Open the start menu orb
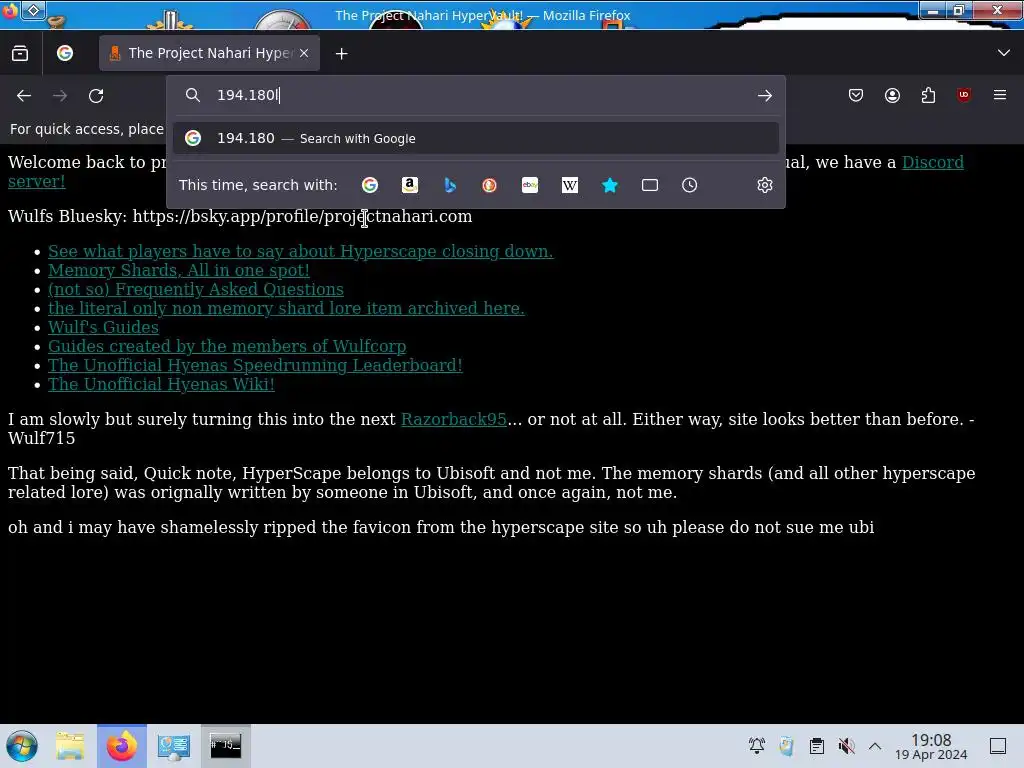 tap(22, 746)
